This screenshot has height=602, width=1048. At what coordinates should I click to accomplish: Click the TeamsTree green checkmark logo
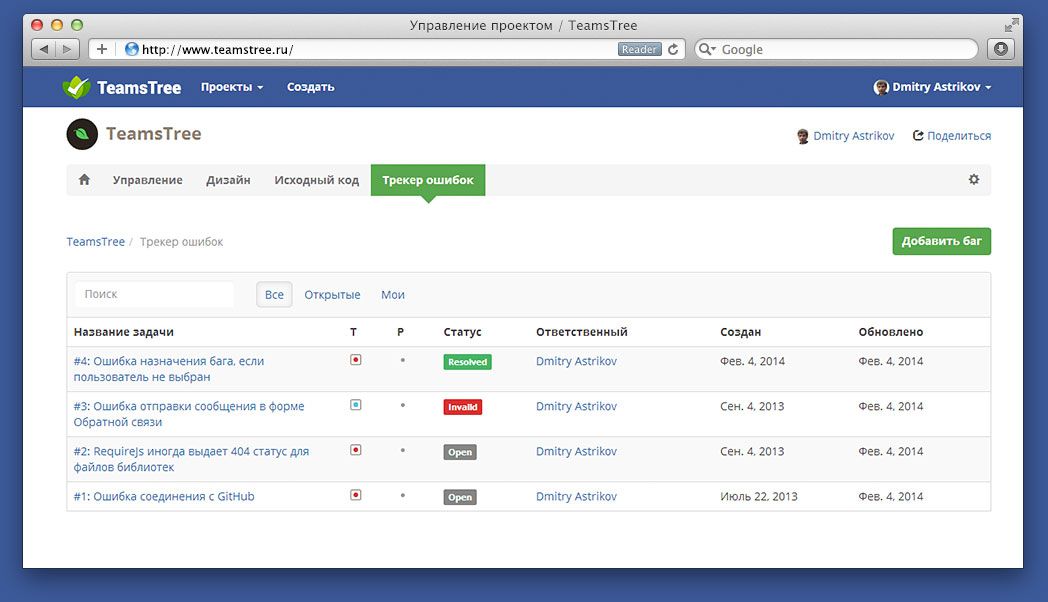click(76, 87)
